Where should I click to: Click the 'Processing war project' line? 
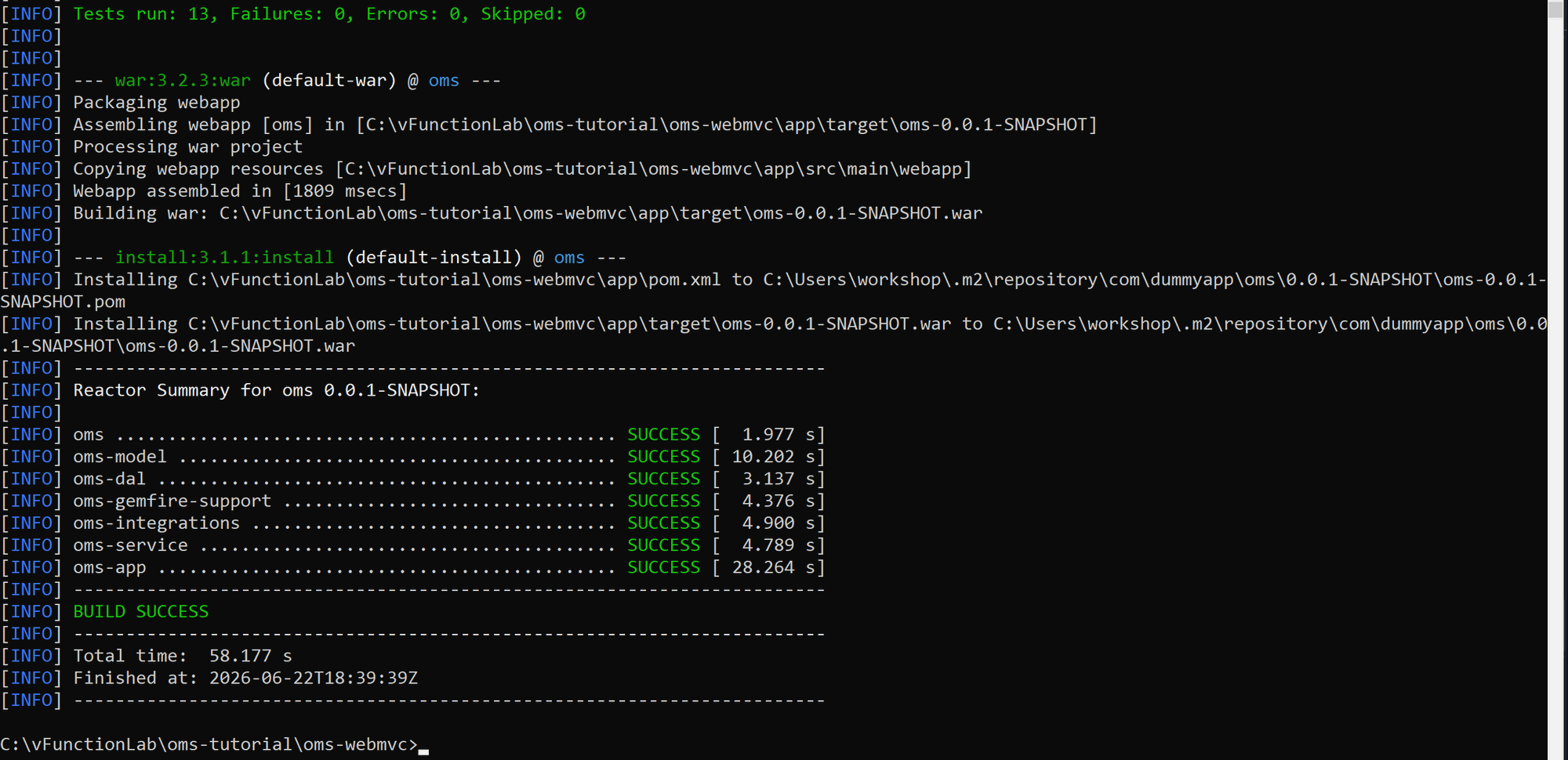pyautogui.click(x=187, y=147)
